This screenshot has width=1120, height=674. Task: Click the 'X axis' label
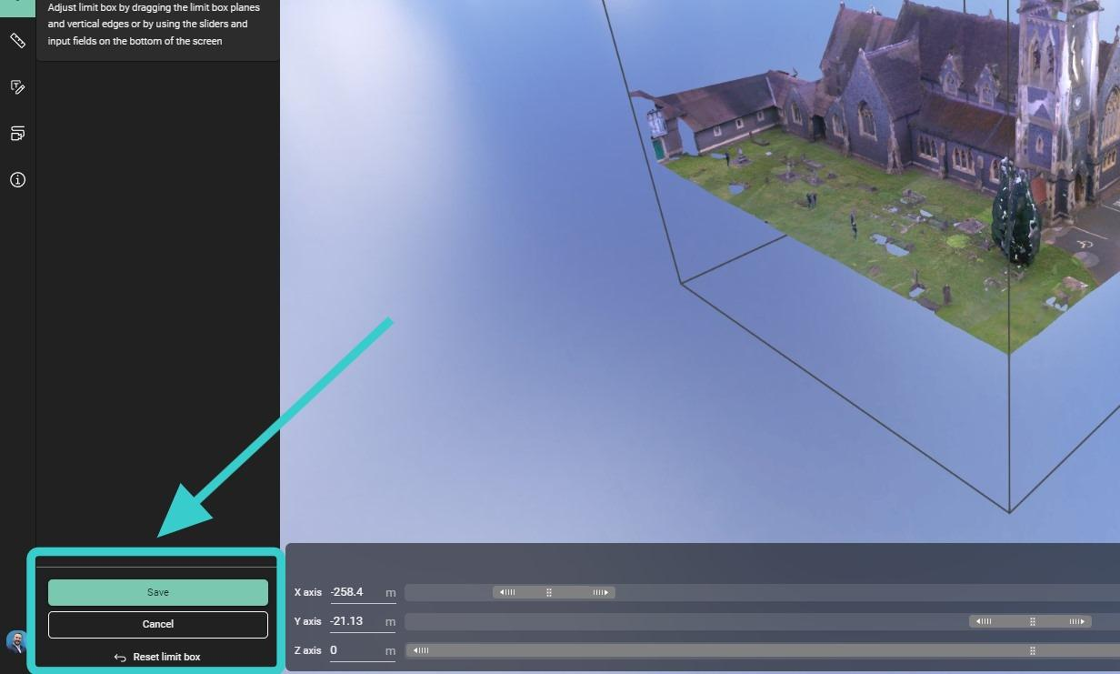pyautogui.click(x=308, y=593)
